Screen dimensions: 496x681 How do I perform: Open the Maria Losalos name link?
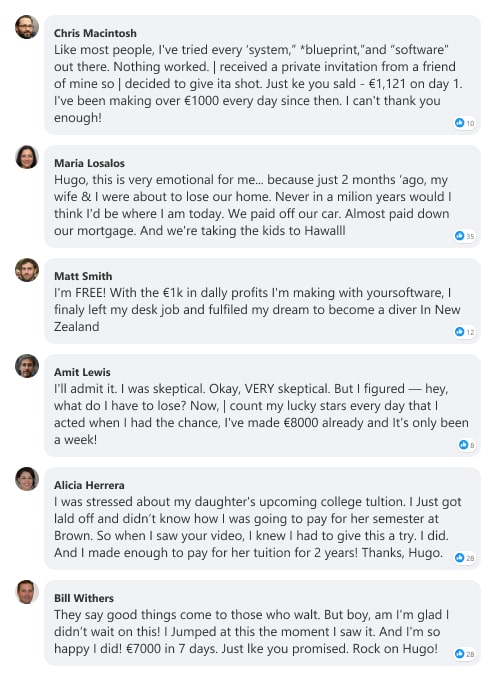pyautogui.click(x=89, y=163)
